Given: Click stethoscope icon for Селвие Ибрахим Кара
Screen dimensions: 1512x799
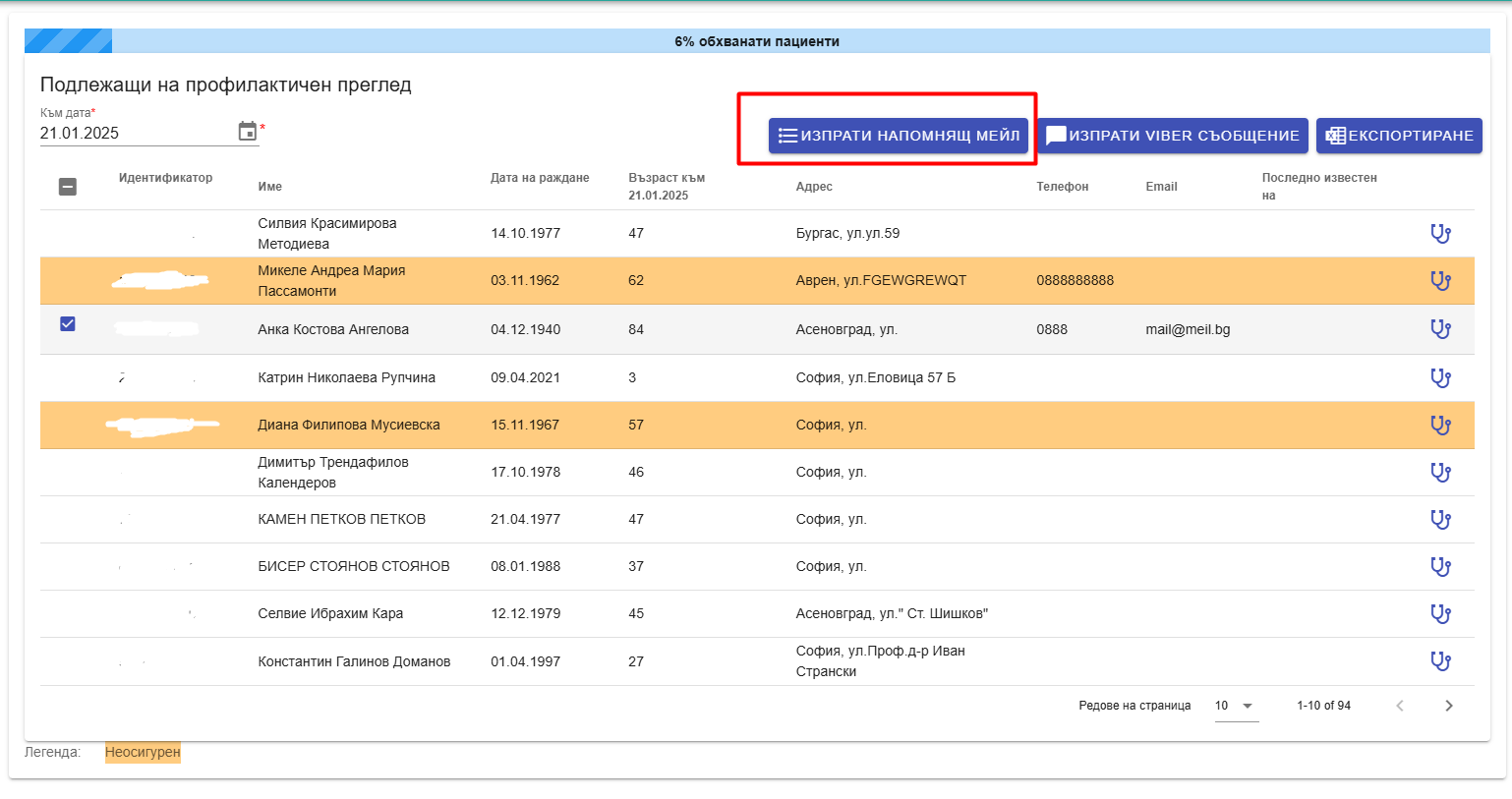Looking at the screenshot, I should pos(1440,613).
